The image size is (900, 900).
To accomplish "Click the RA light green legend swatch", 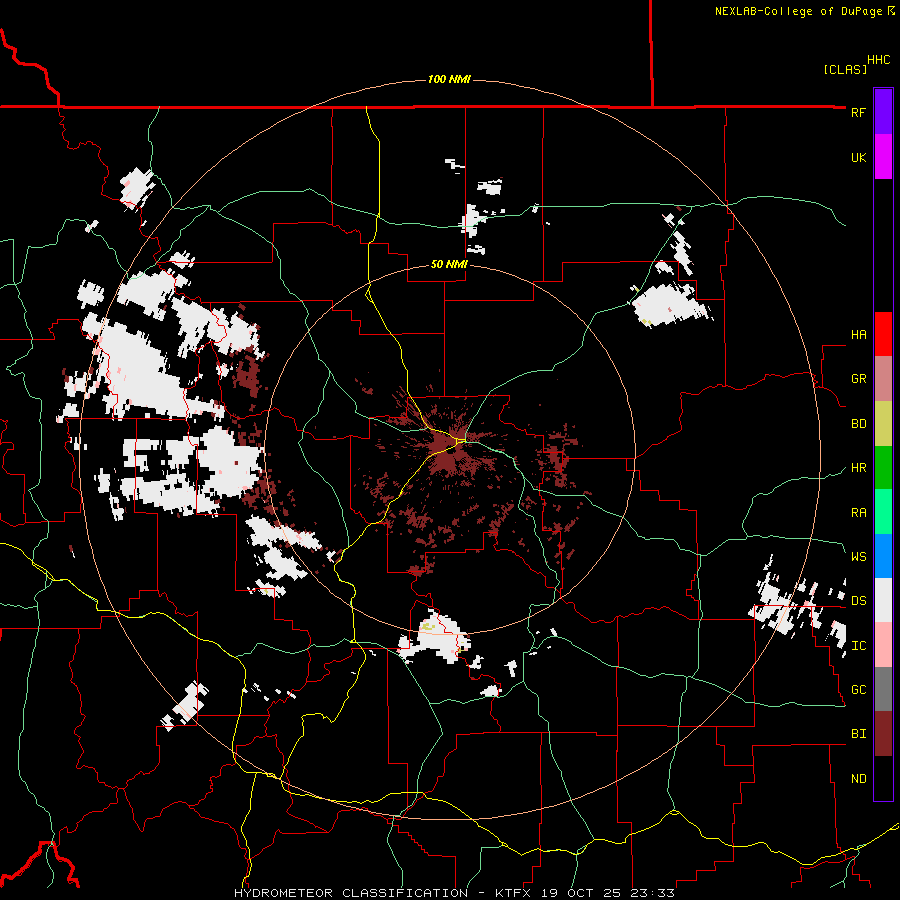I will pos(883,512).
